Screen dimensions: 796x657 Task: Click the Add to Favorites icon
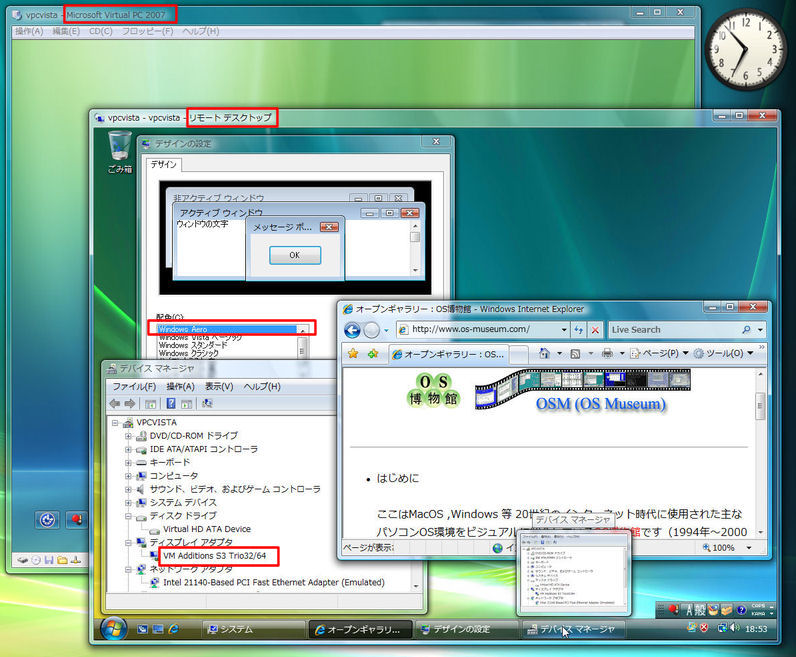click(x=373, y=353)
